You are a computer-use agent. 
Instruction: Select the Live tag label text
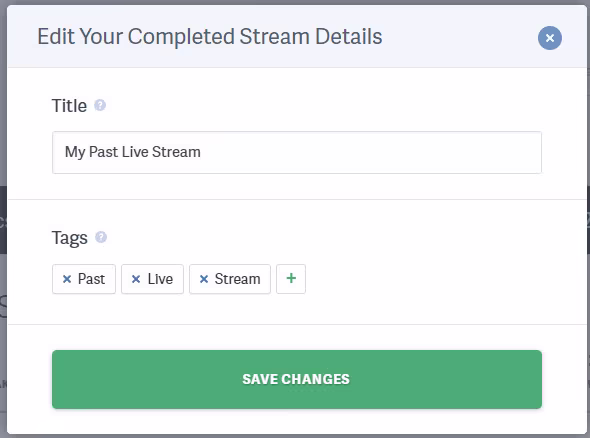(x=160, y=279)
